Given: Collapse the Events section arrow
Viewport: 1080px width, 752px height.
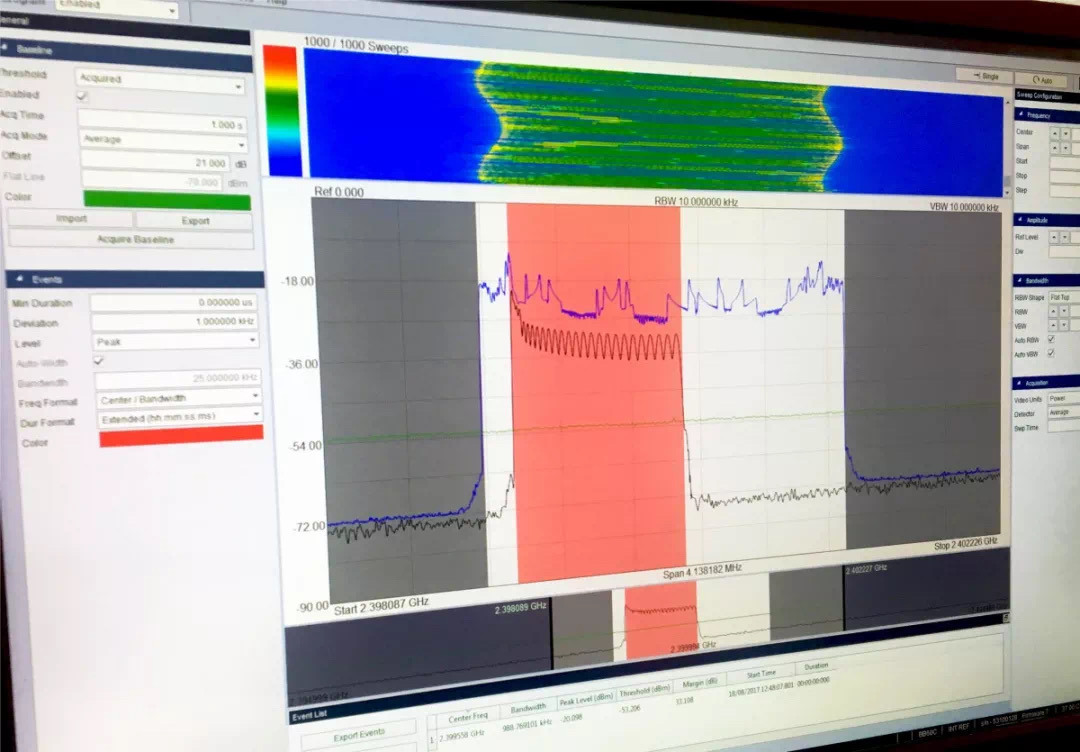Looking at the screenshot, I should [19, 279].
